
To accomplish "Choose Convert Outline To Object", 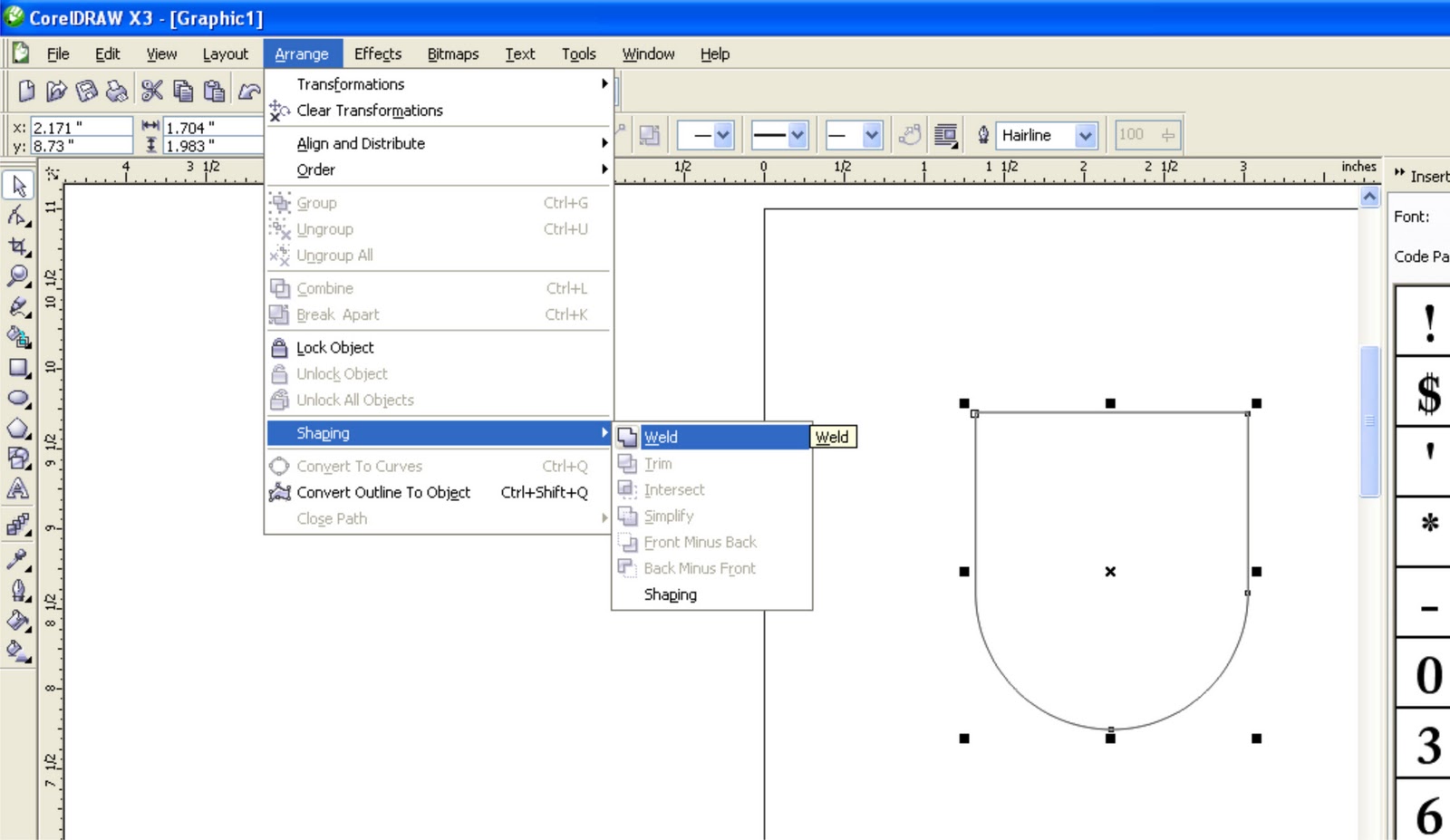I will 439,492.
